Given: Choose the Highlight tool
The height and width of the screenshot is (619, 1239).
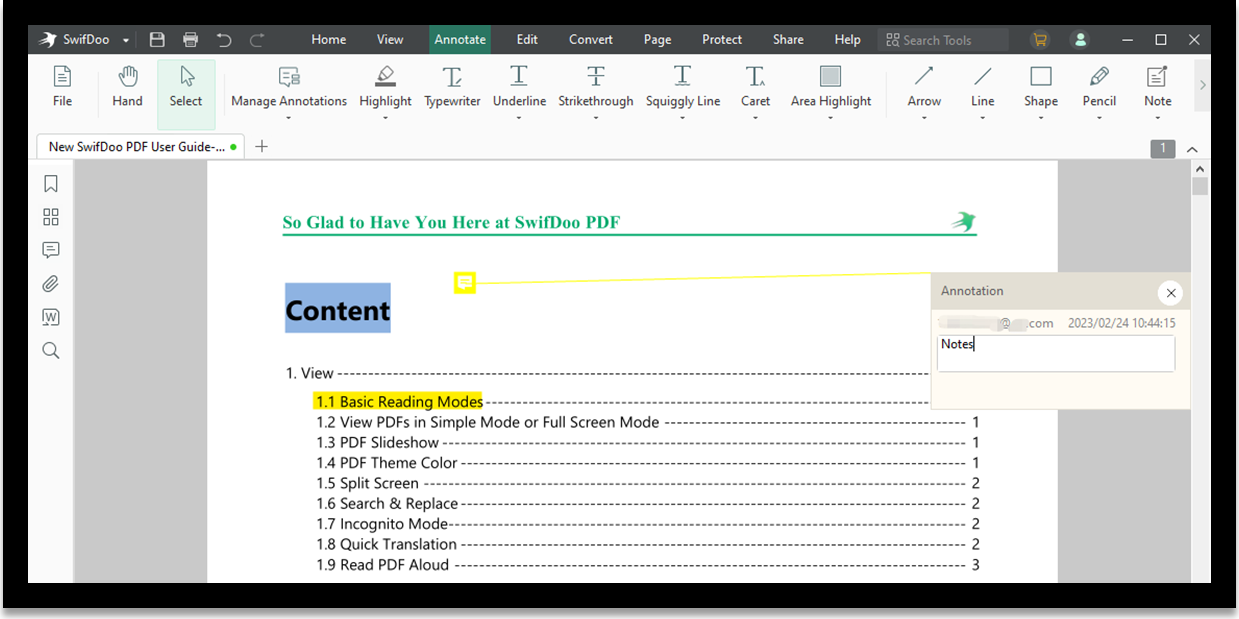Looking at the screenshot, I should coord(385,87).
